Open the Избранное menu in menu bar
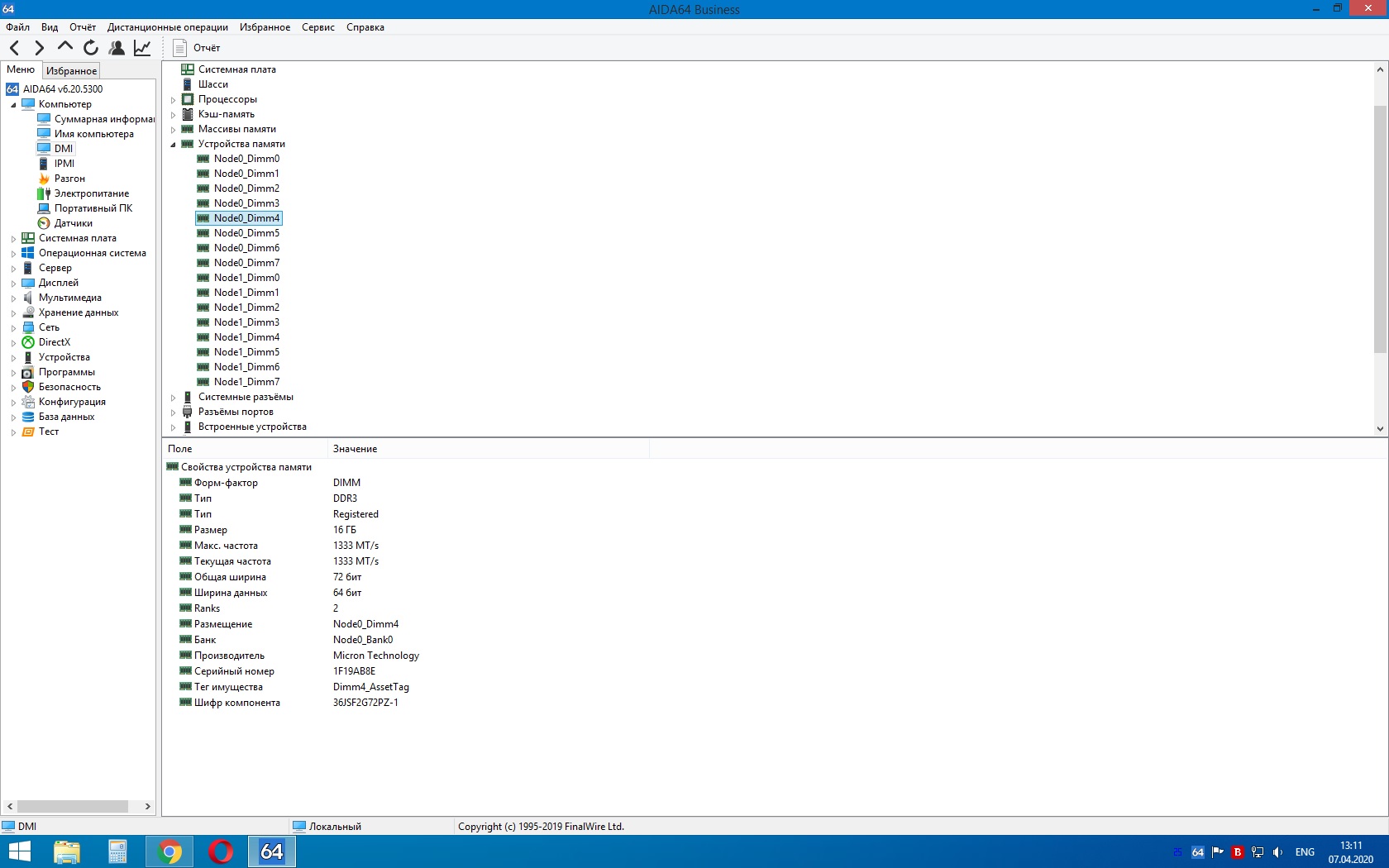1389x868 pixels. (265, 27)
